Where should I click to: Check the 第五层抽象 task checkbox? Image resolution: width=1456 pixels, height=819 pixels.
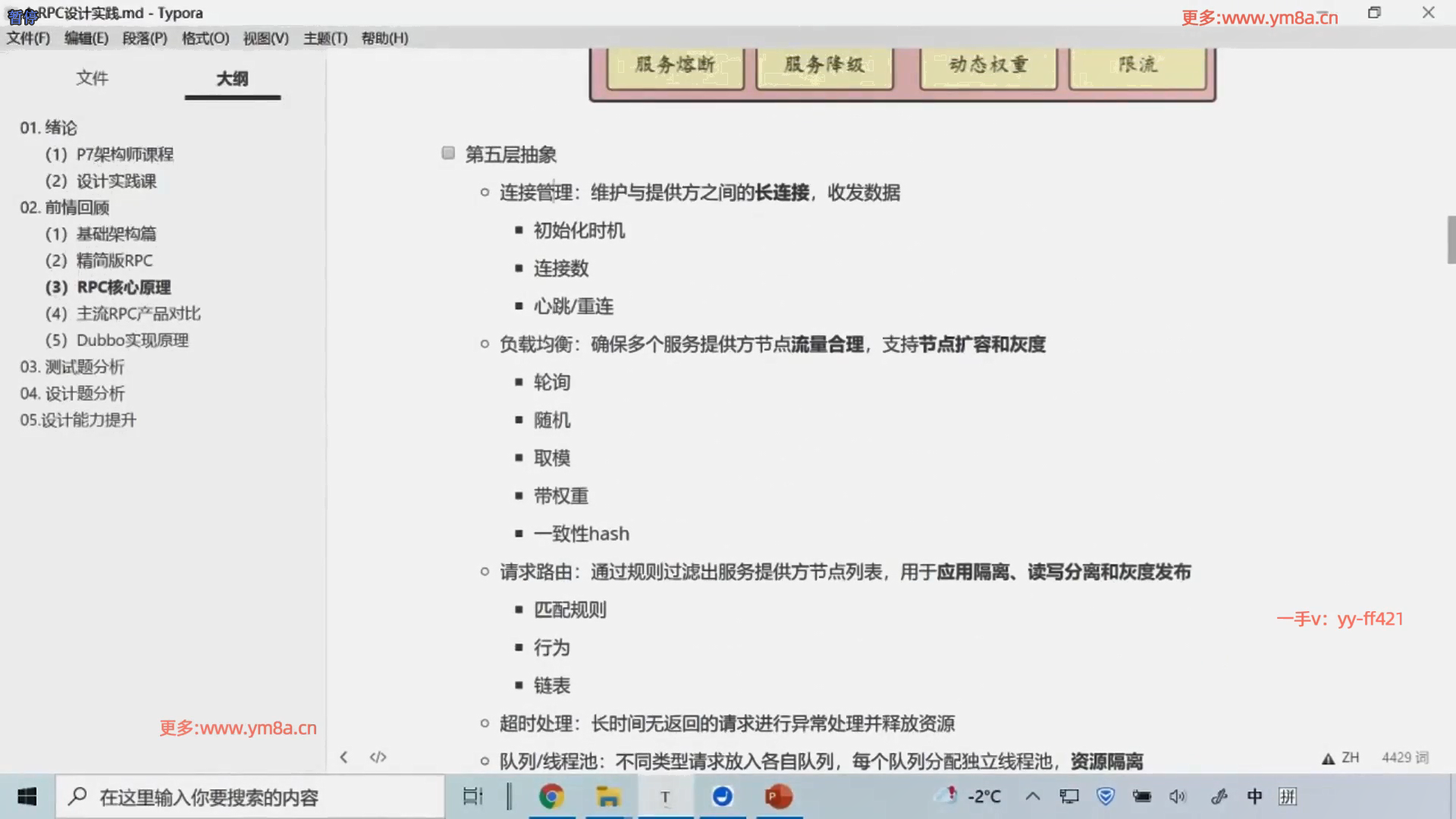[x=448, y=153]
